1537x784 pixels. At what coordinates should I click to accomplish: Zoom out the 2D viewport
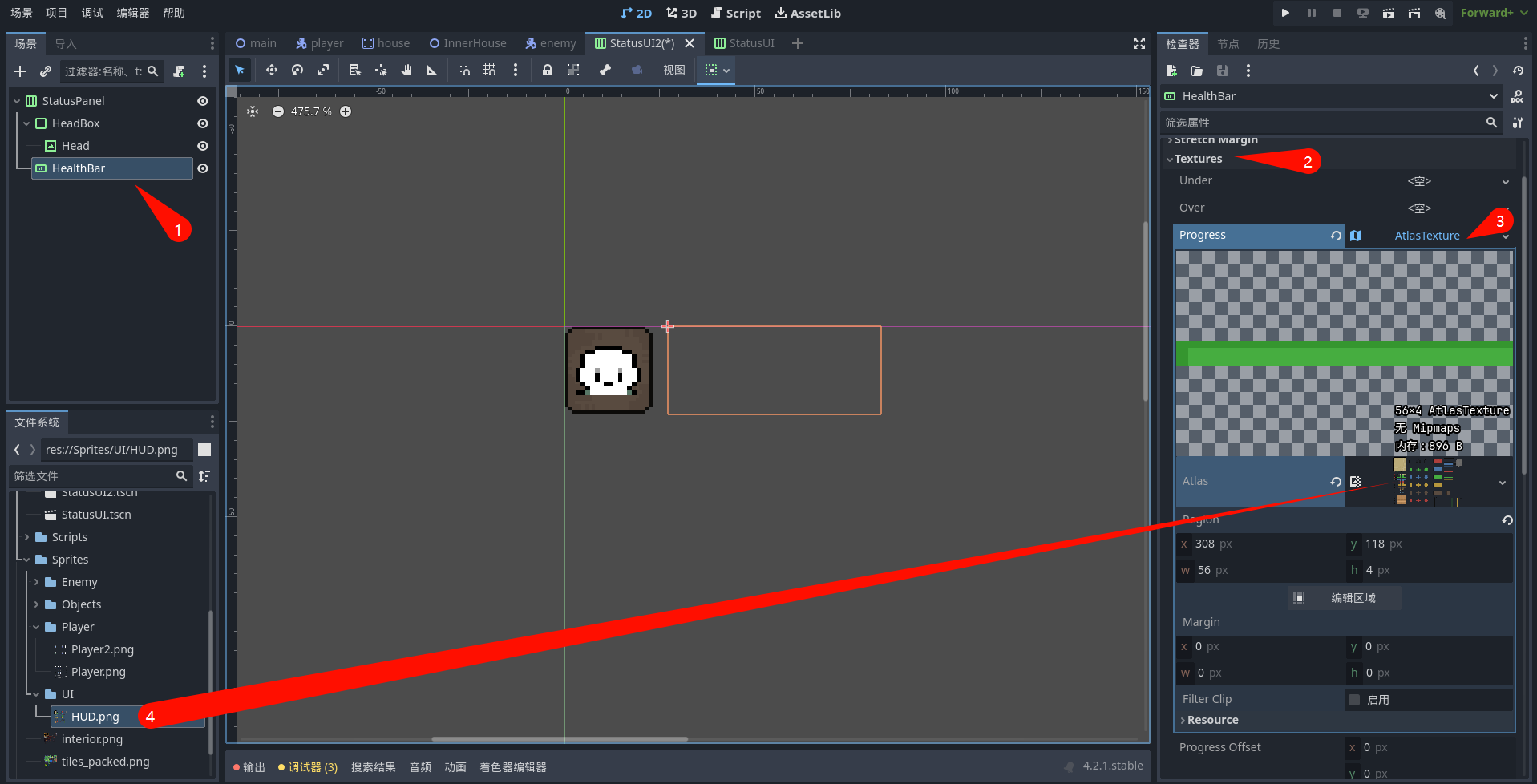pos(277,111)
